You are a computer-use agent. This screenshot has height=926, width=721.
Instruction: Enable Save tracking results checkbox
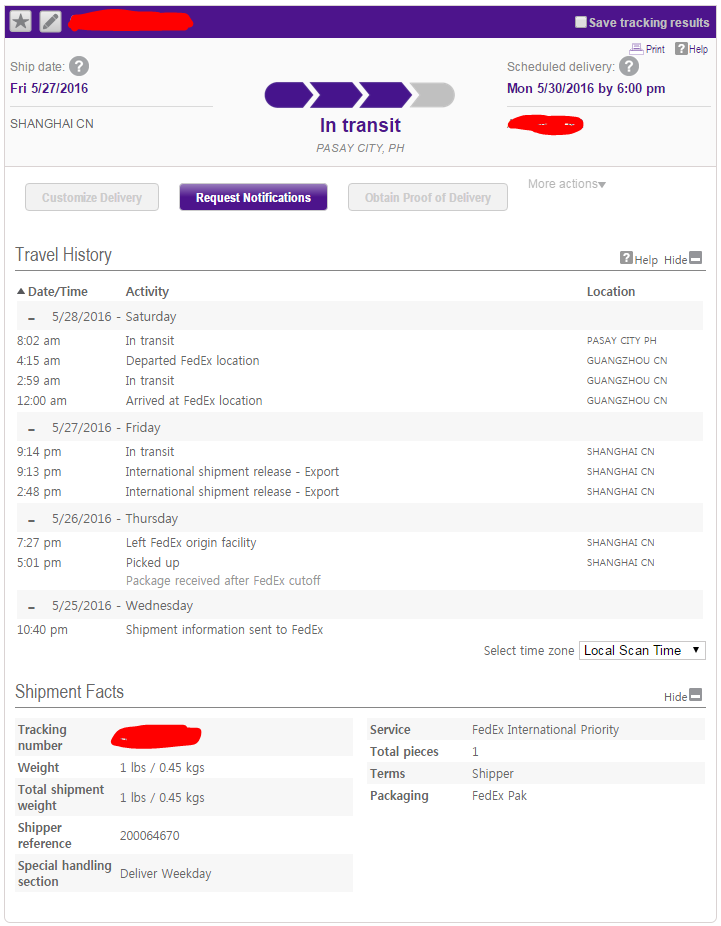coord(581,22)
